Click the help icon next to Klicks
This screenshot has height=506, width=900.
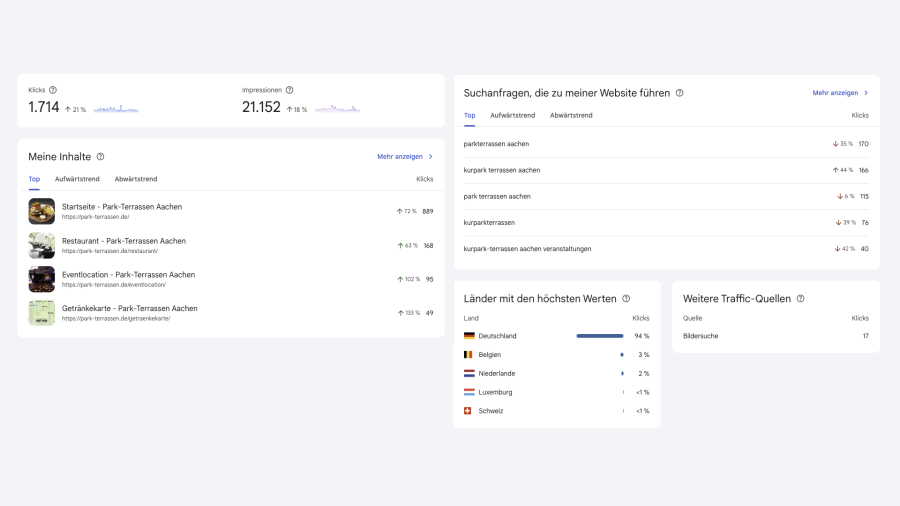point(53,90)
